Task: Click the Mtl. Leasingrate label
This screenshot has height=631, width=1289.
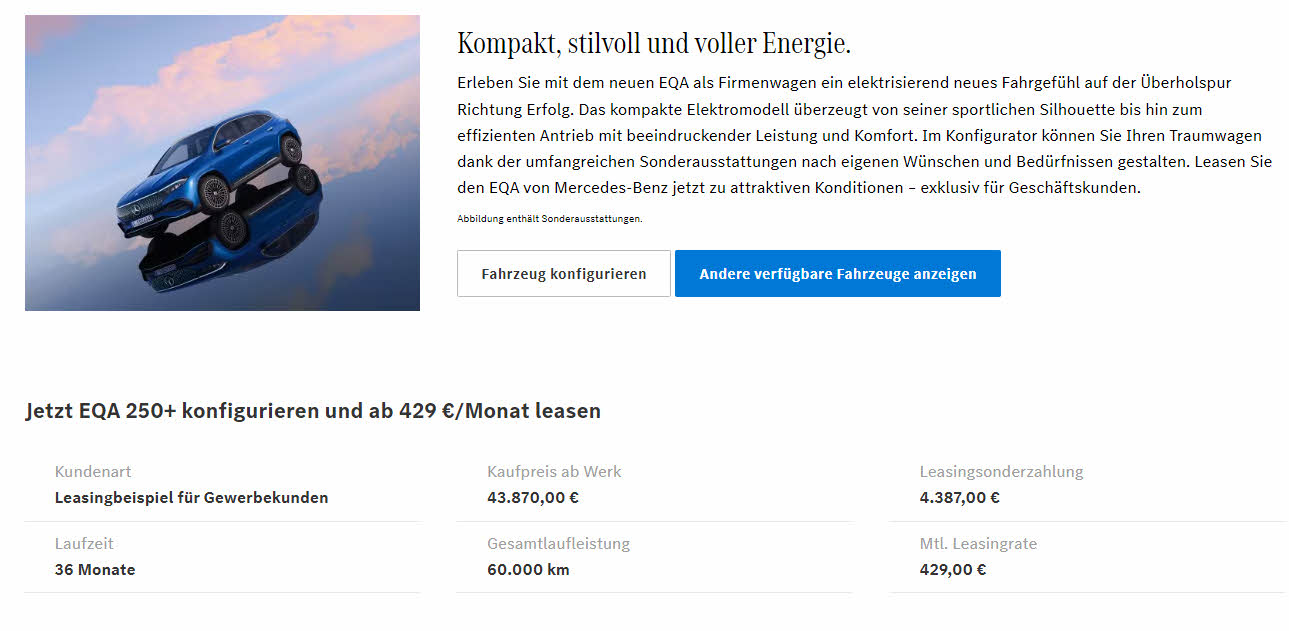Action: click(x=978, y=544)
